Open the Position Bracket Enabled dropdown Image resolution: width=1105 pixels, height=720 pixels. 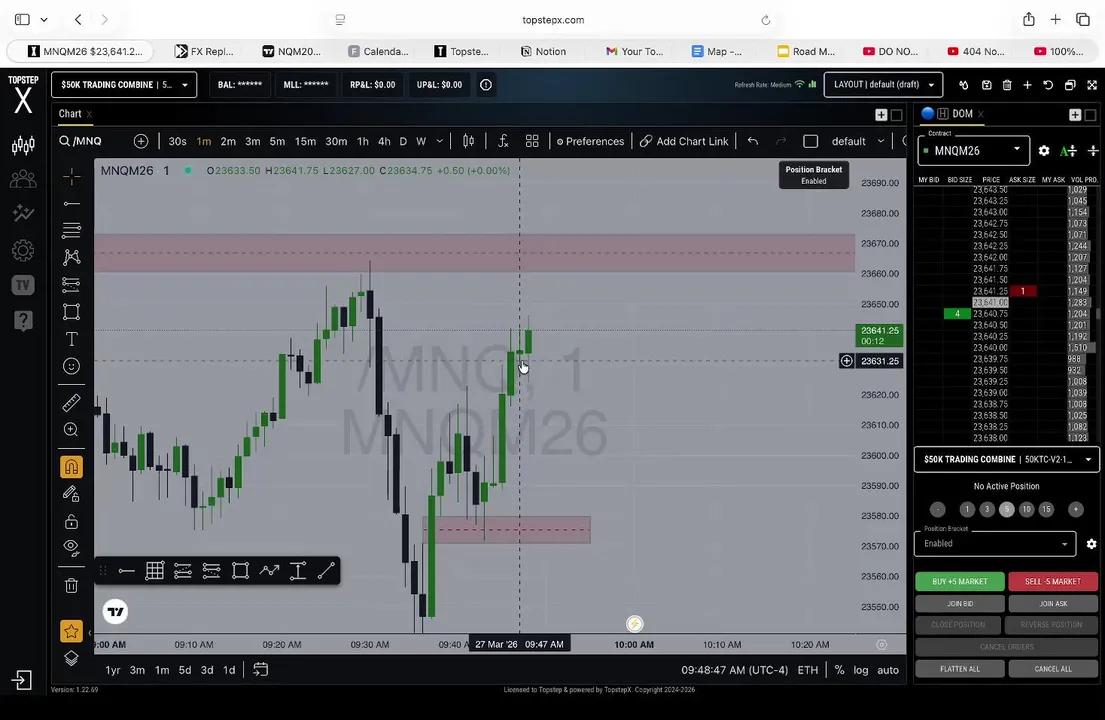[994, 544]
